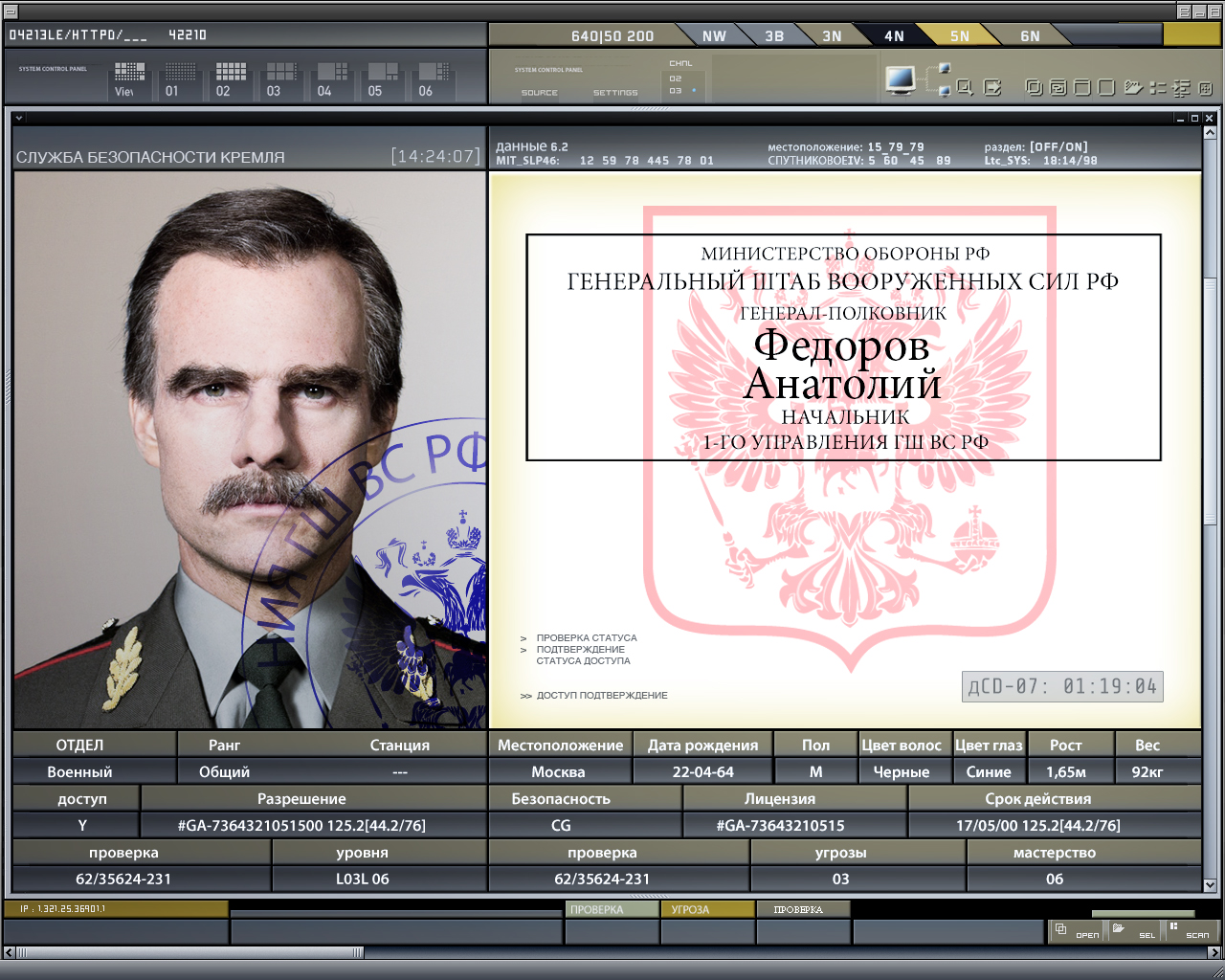Screen dimensions: 1225x980
Task: Switch to the NW tab
Action: click(714, 35)
